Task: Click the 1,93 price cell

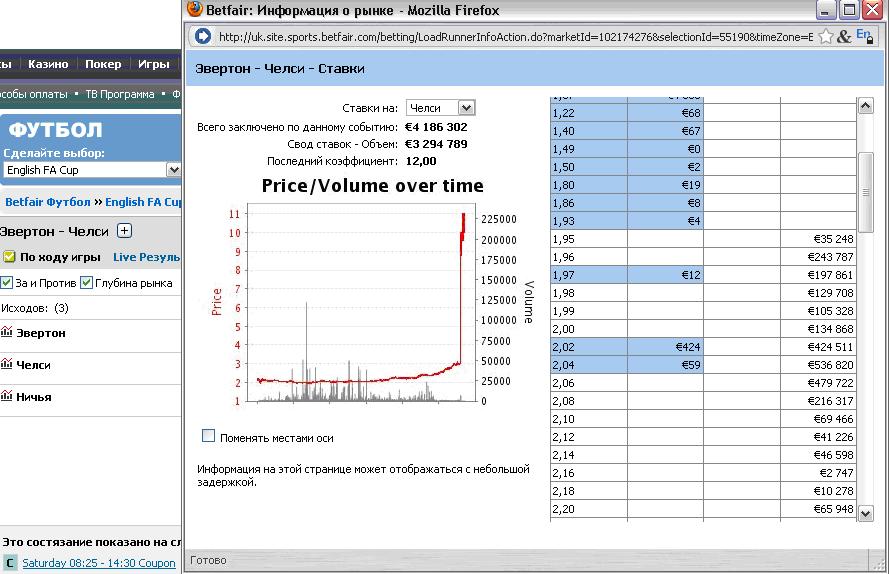Action: pyautogui.click(x=589, y=221)
